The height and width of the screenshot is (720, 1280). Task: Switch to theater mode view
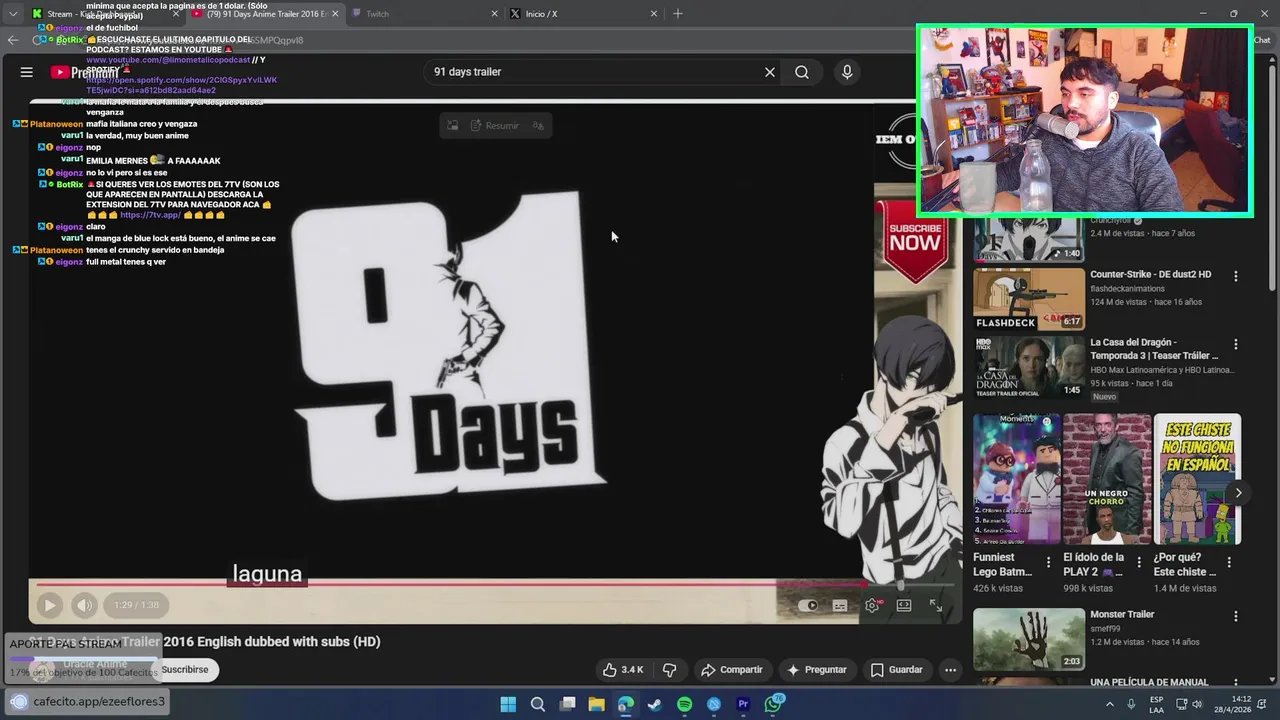click(904, 605)
